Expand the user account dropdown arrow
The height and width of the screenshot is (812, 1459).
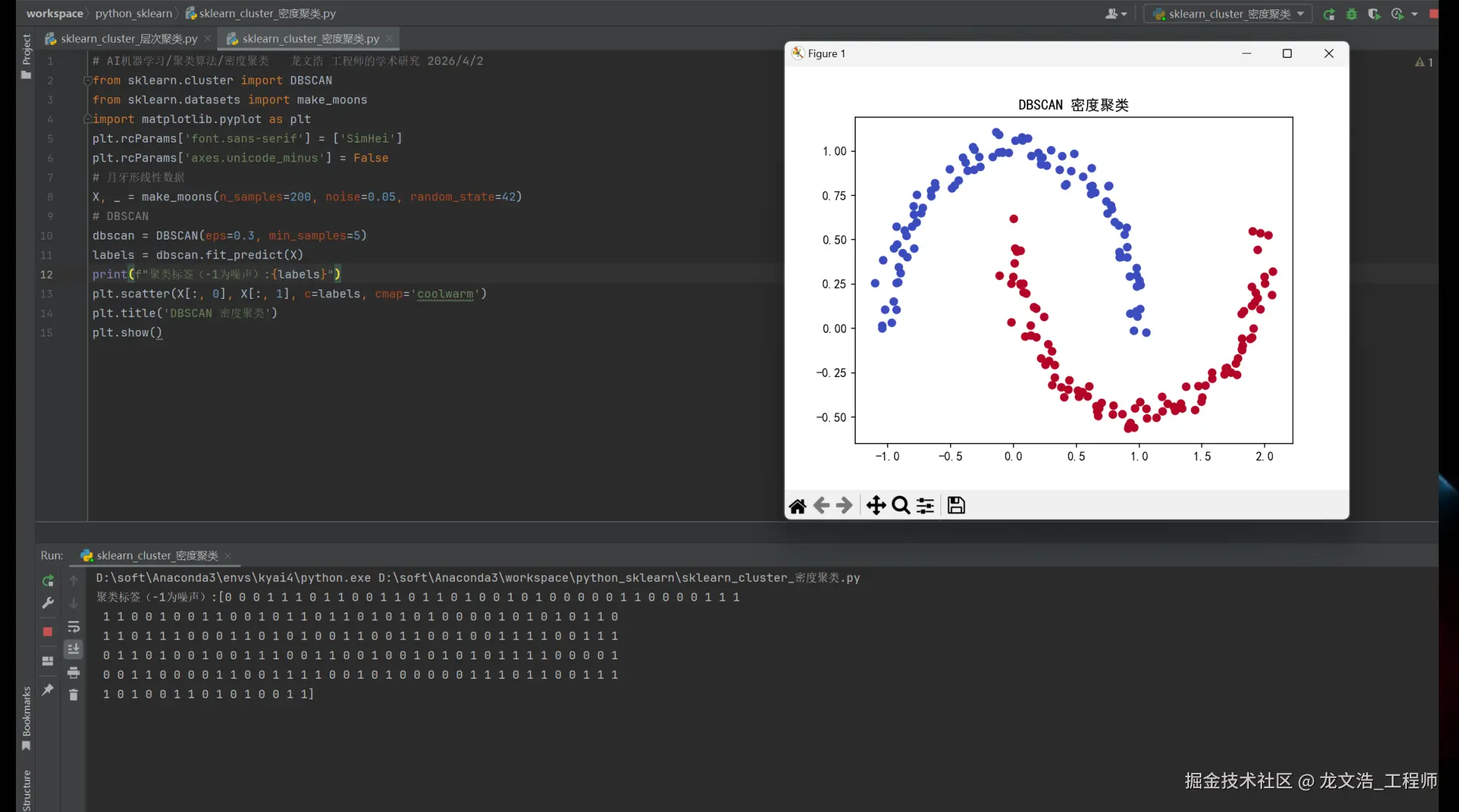pyautogui.click(x=1124, y=14)
